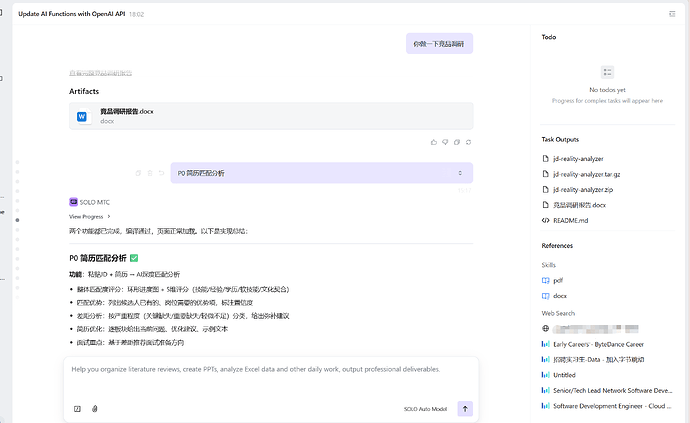This screenshot has height=423, width=690.
Task: Open the Early Careers - ByteDance Career link
Action: (599, 343)
